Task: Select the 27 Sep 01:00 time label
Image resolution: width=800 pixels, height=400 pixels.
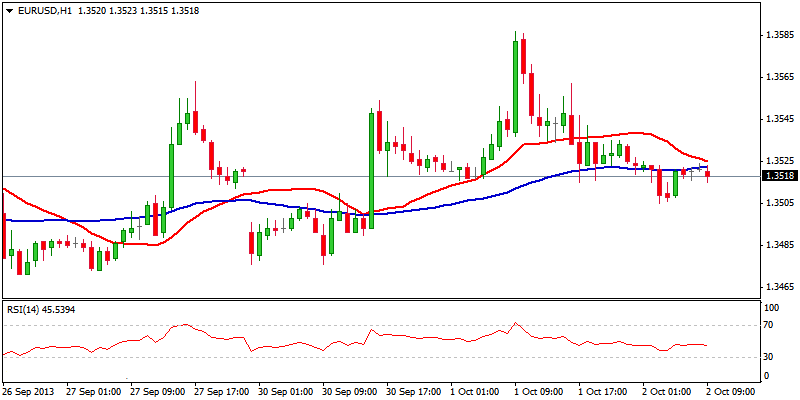Action: 93,392
